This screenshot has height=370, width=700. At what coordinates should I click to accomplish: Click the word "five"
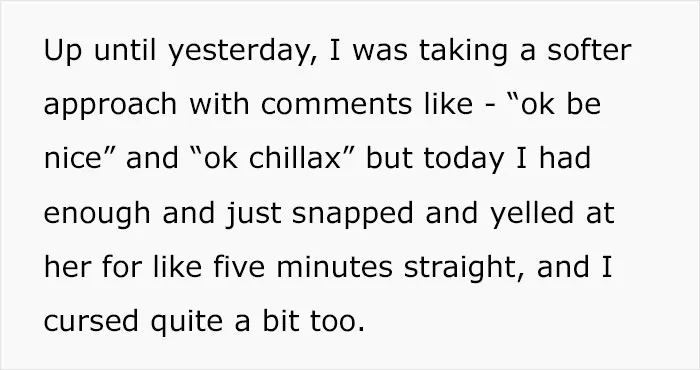(239, 266)
